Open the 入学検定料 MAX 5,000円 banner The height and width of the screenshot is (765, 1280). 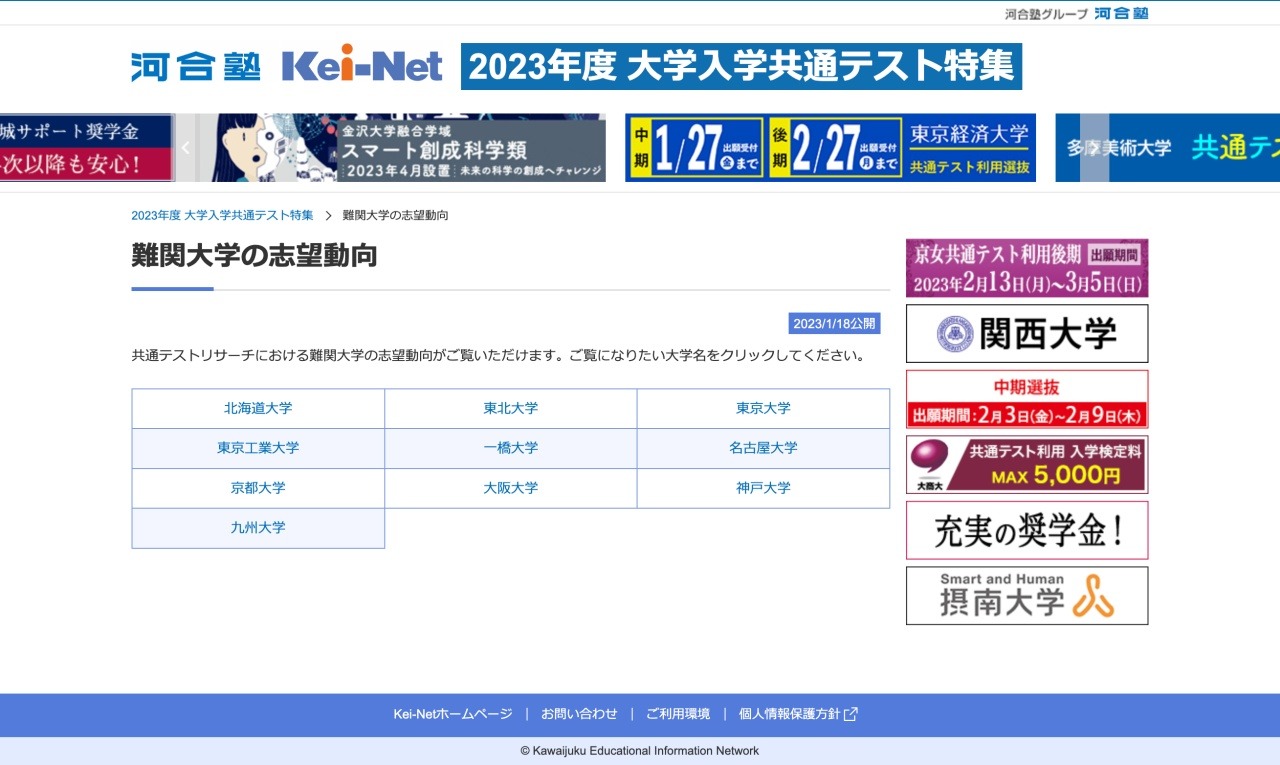[x=1027, y=465]
